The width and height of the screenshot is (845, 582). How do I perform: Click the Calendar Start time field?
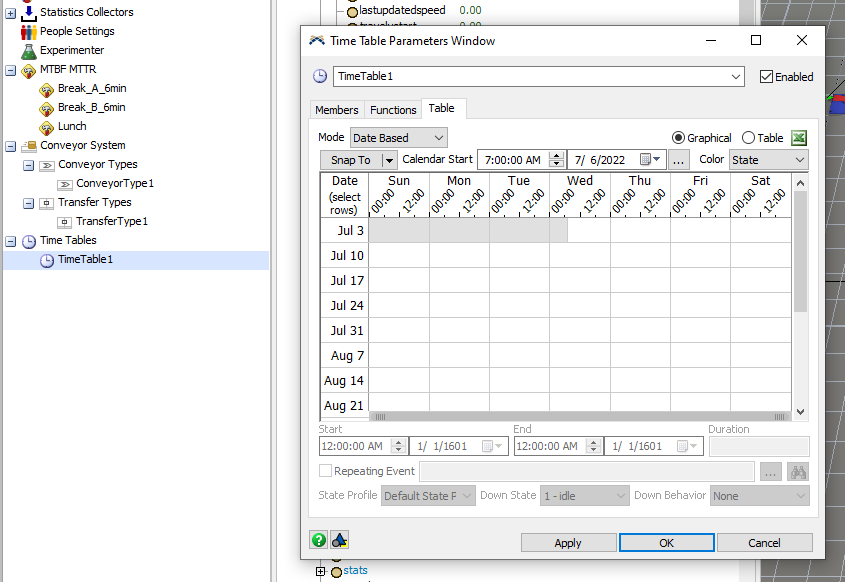pyautogui.click(x=513, y=160)
